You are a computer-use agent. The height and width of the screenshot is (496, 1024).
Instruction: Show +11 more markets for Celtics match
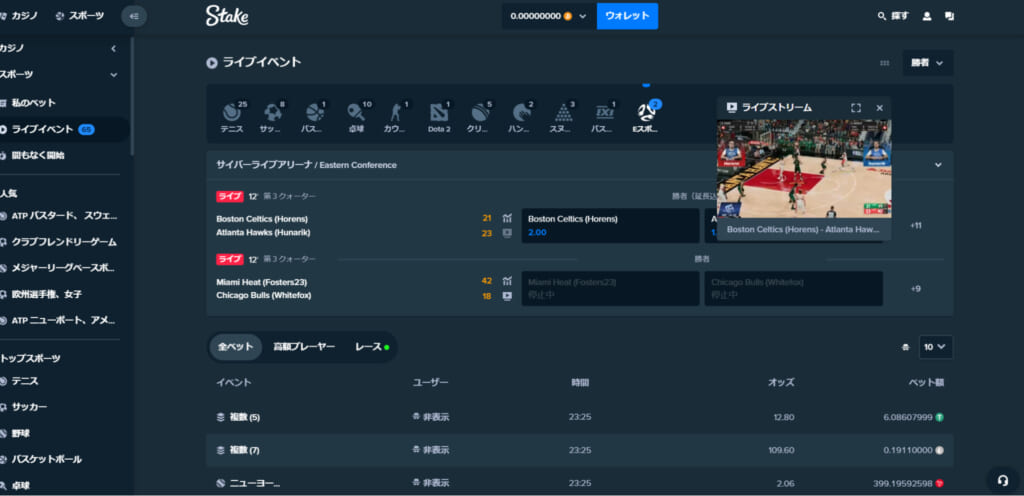[x=916, y=225]
